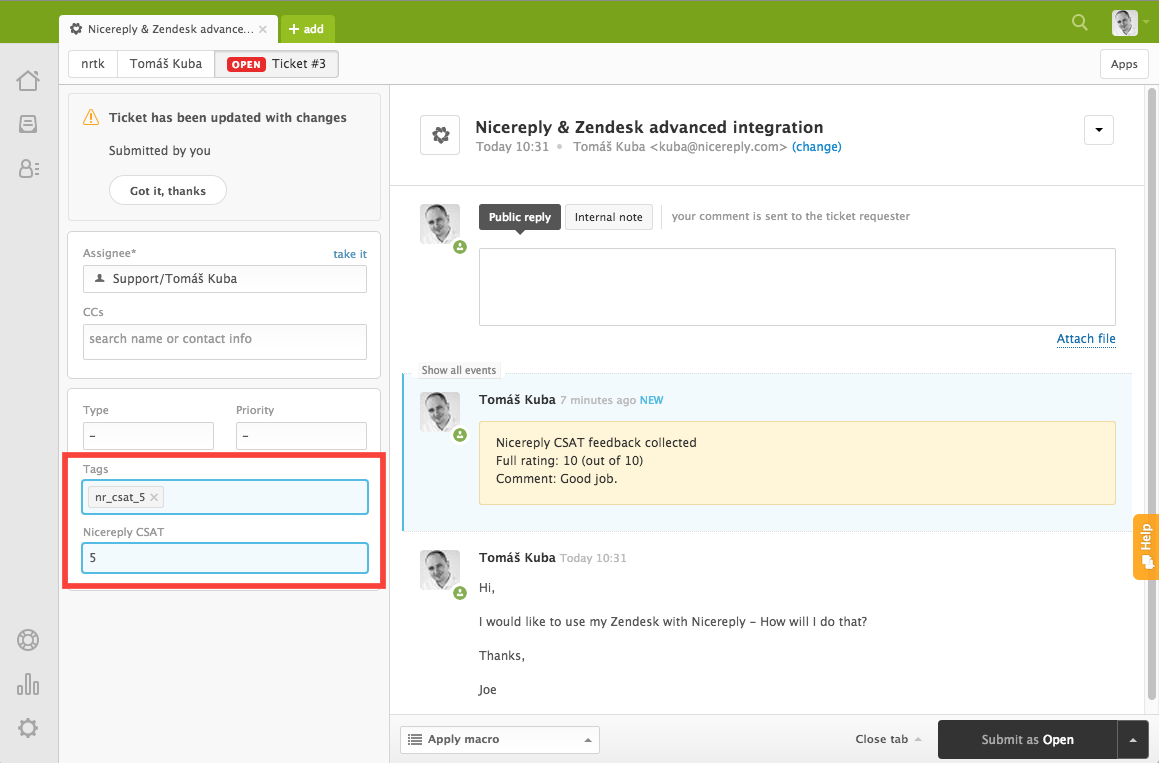
Task: Click the text 'Comment: Good job.'
Action: 557,478
